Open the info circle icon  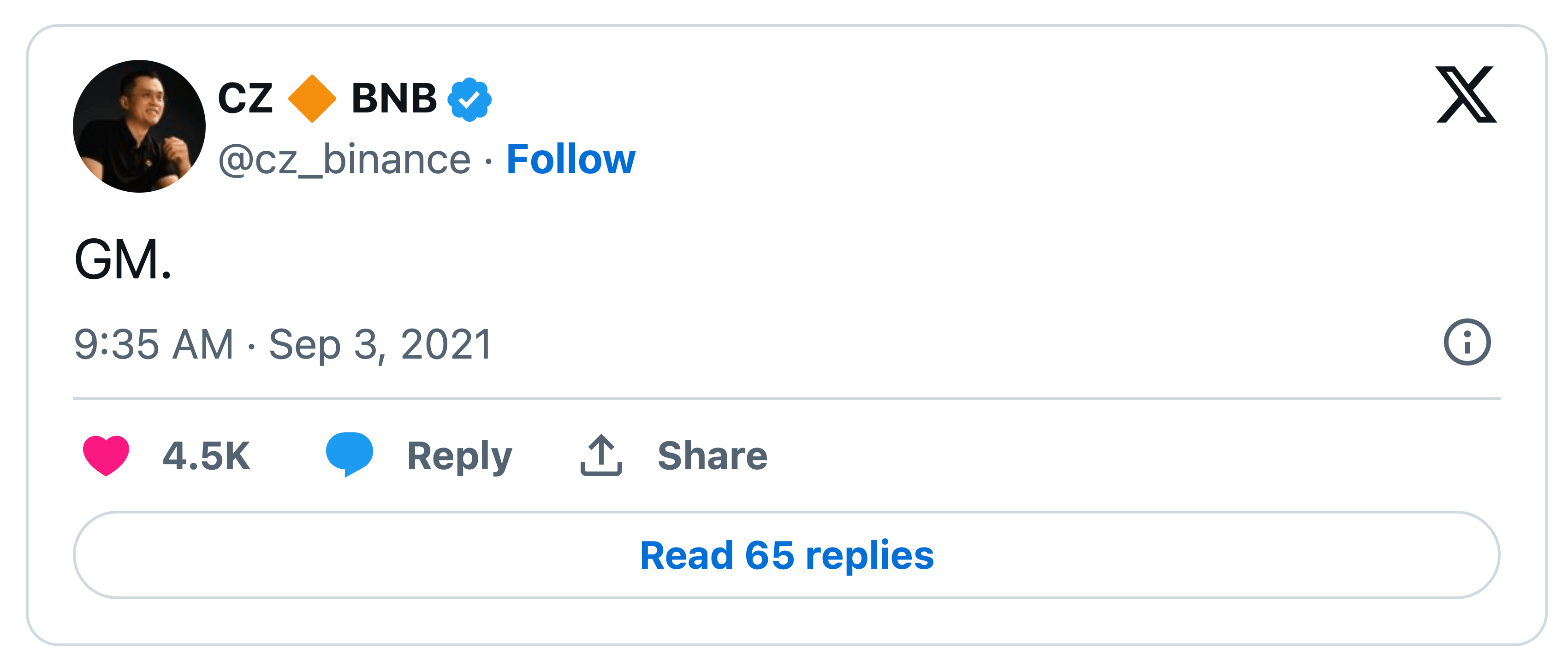[x=1467, y=342]
